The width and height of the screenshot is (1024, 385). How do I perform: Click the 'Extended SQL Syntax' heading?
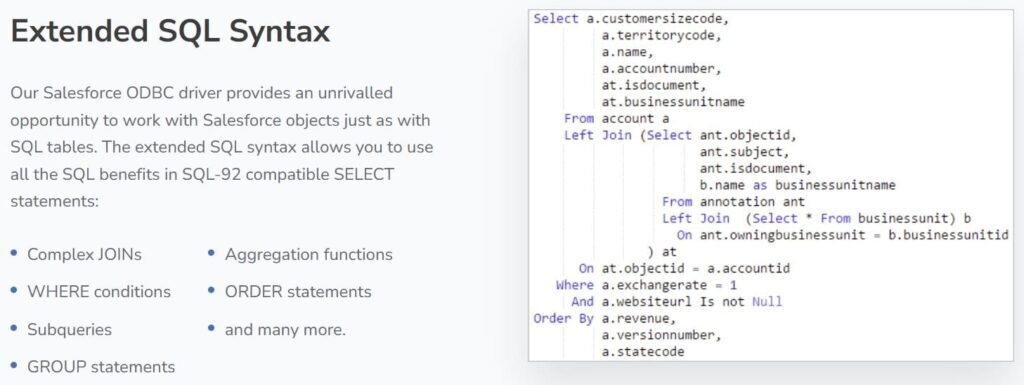pos(170,31)
